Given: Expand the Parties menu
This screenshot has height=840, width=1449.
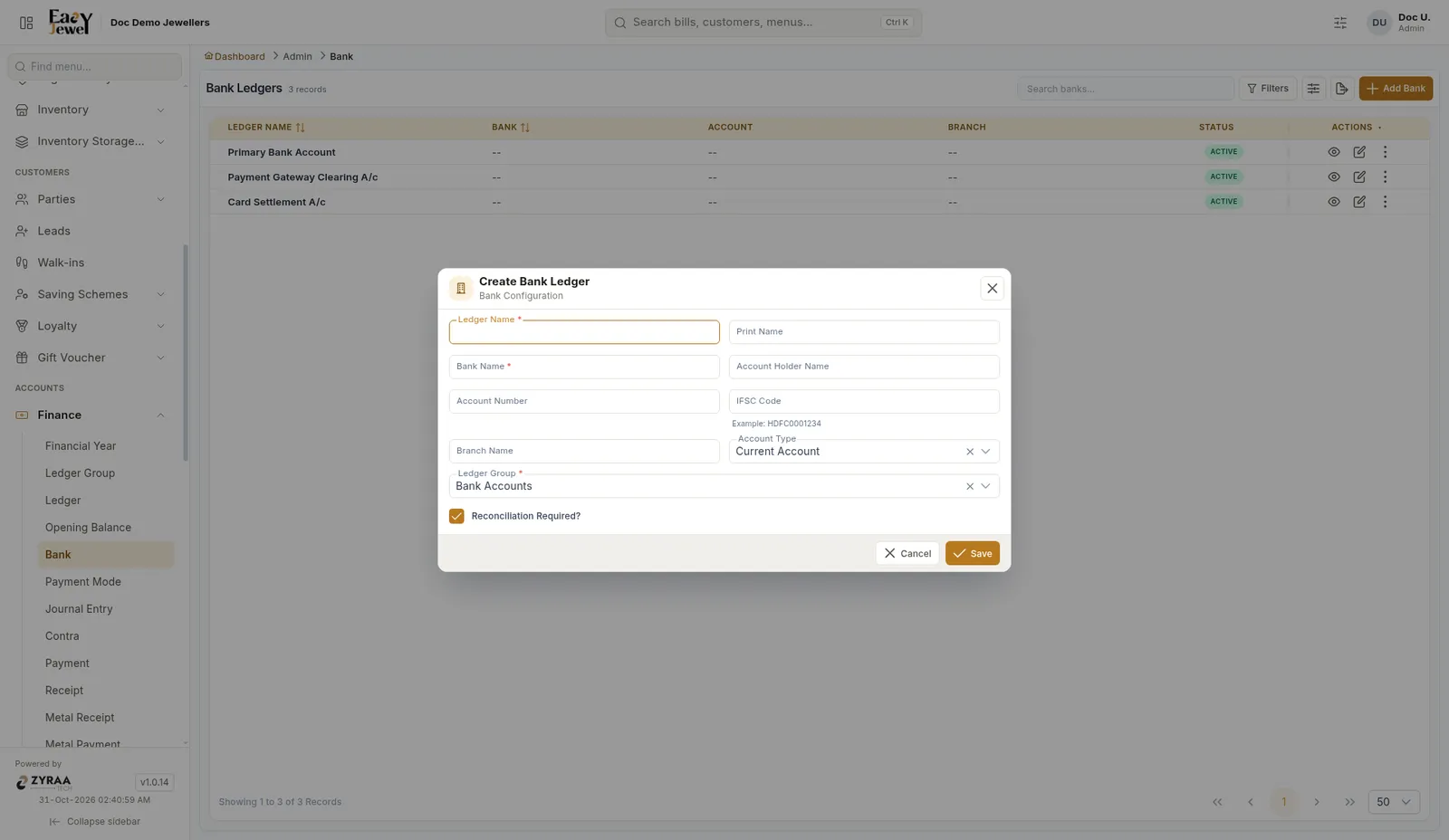Looking at the screenshot, I should click(91, 200).
